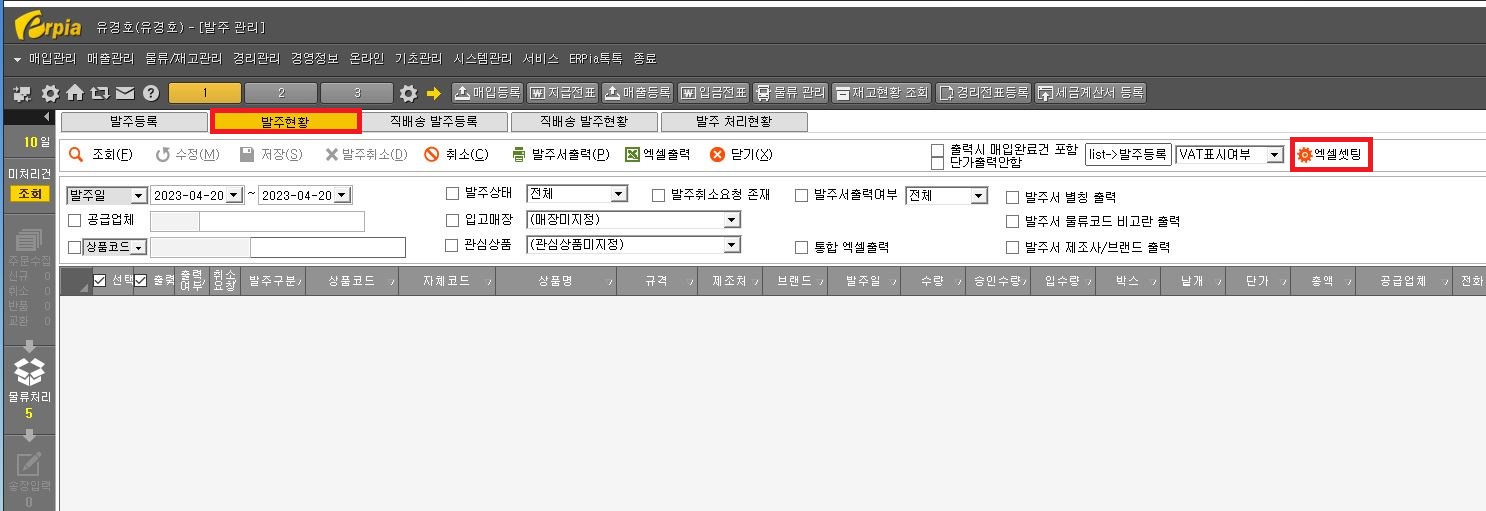Click the 발주취소(D) button

[366, 154]
